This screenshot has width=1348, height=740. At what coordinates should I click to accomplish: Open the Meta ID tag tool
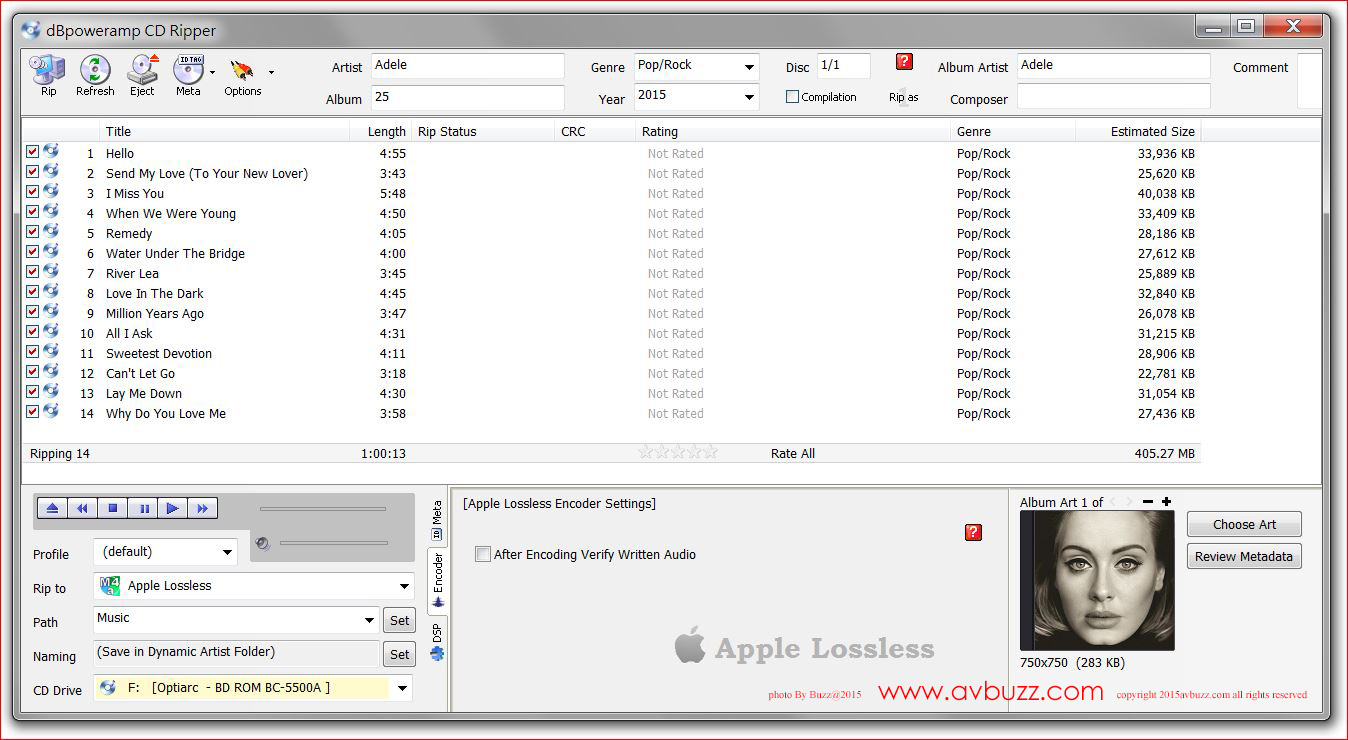tap(188, 73)
